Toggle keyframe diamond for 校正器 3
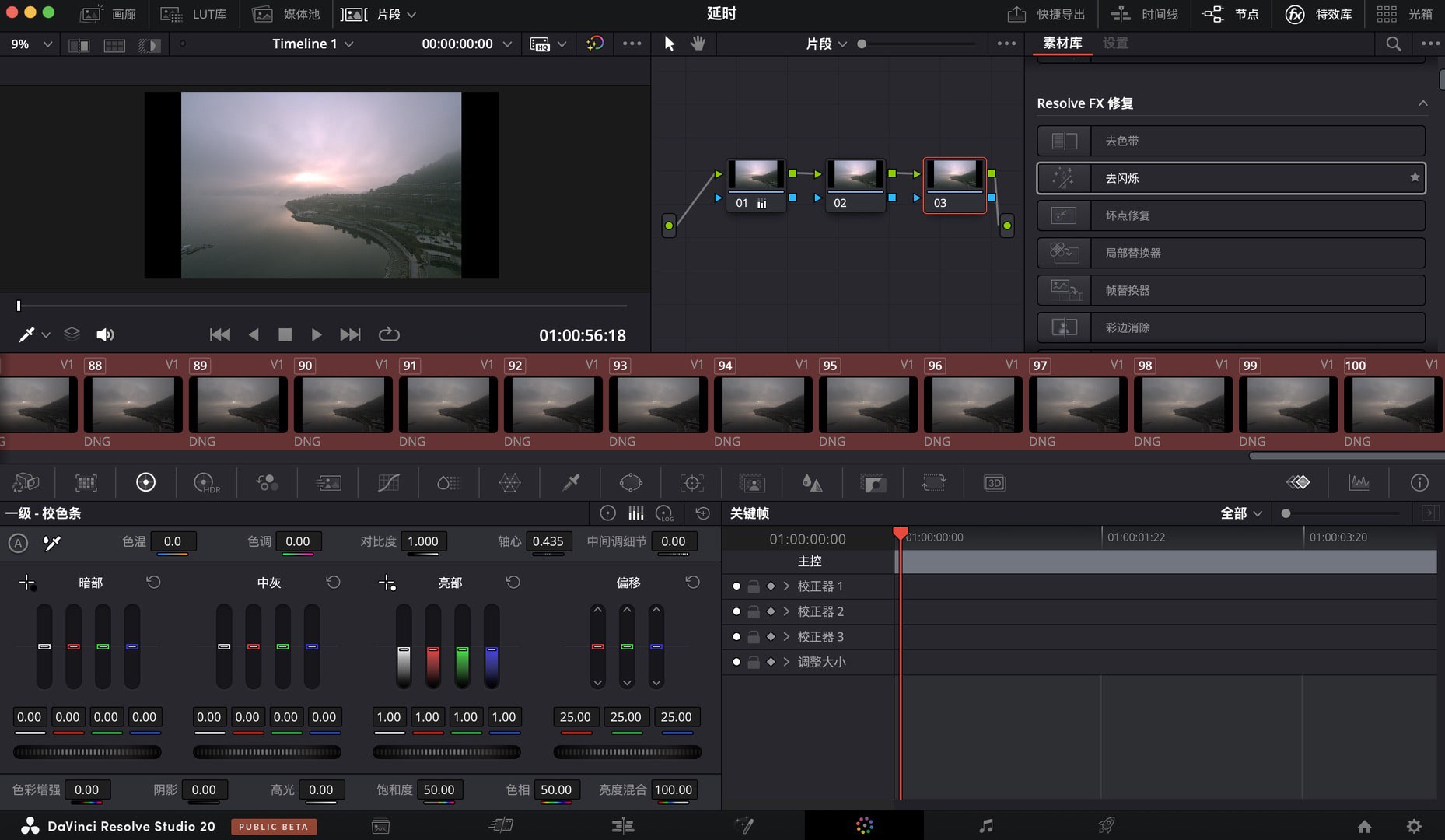Screen dimensions: 1445x840 [771, 637]
